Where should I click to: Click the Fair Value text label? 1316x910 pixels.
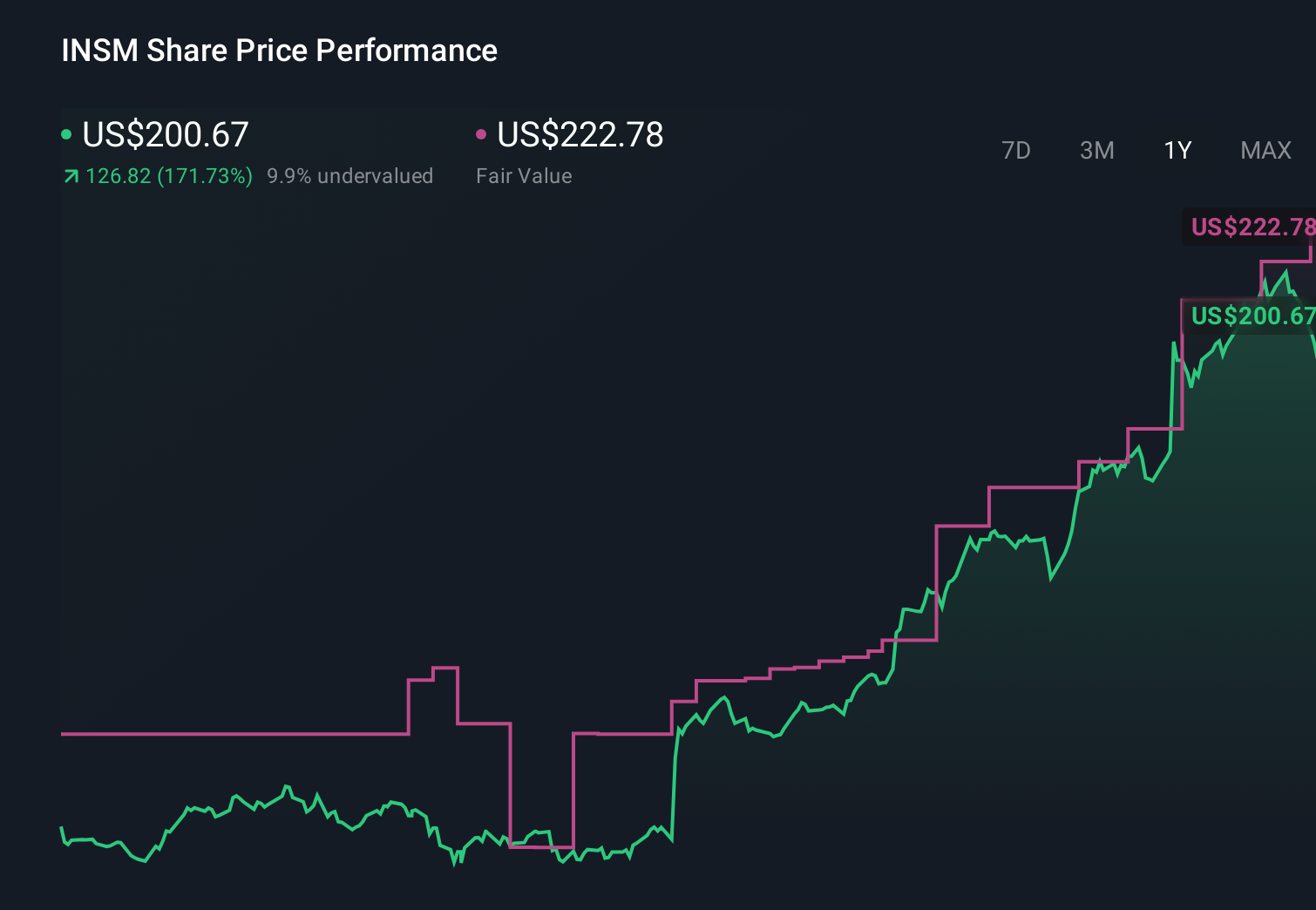pos(524,175)
